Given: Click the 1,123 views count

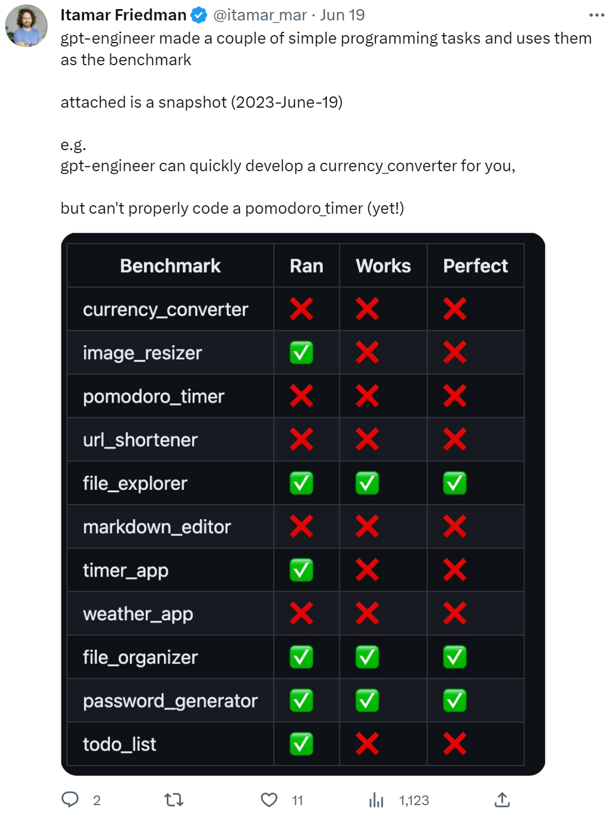Looking at the screenshot, I should click(x=414, y=800).
